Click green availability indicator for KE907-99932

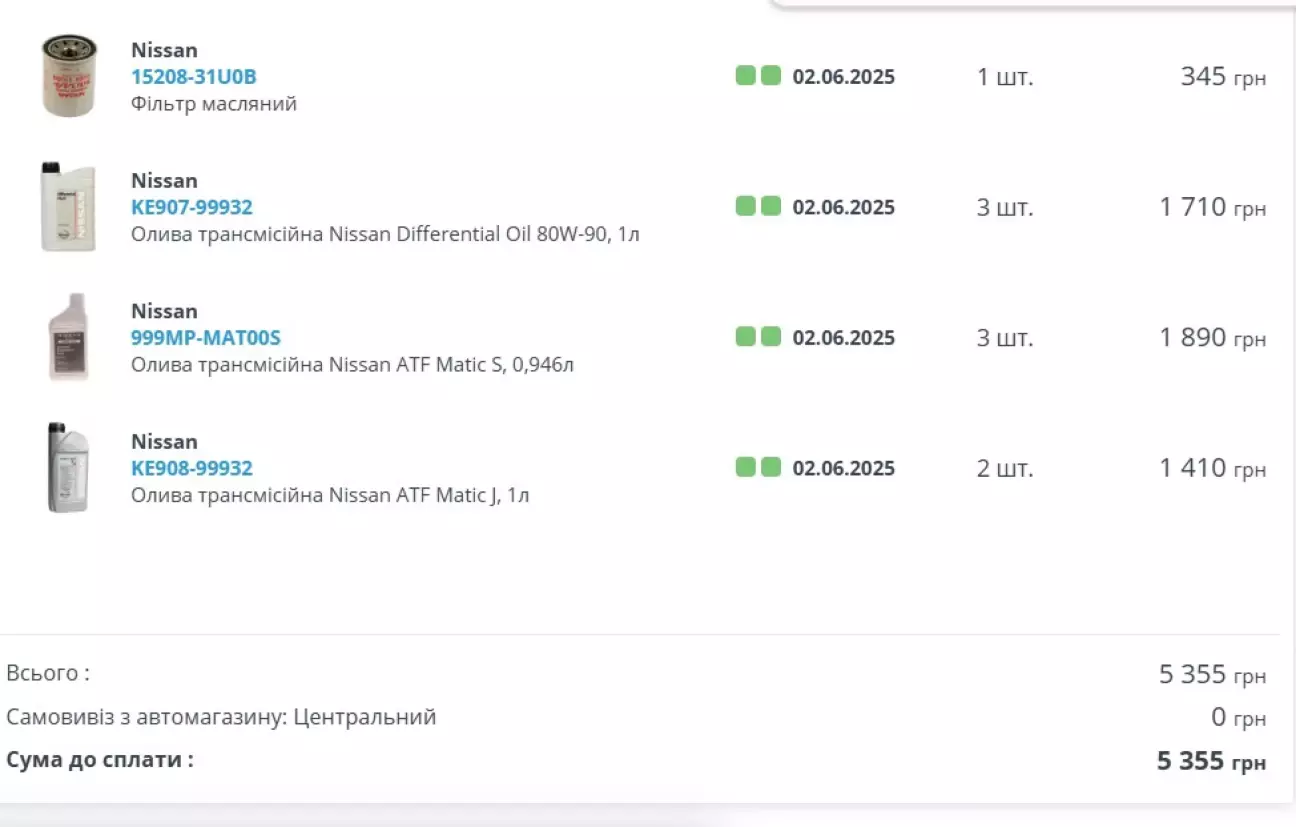coord(758,206)
